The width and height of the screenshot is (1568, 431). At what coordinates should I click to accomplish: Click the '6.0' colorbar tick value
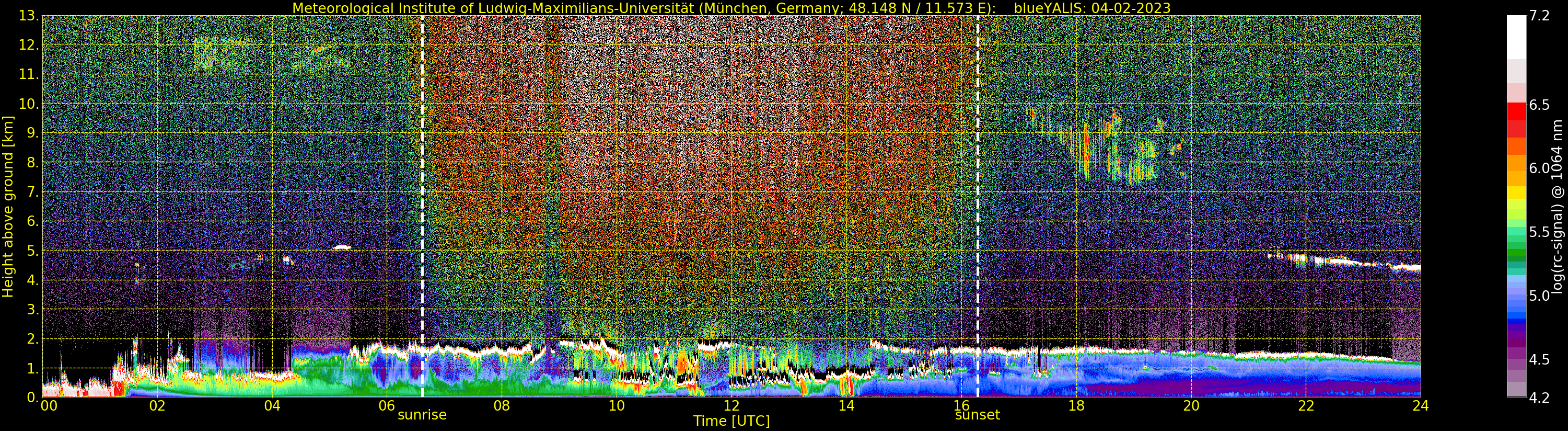(x=1539, y=168)
